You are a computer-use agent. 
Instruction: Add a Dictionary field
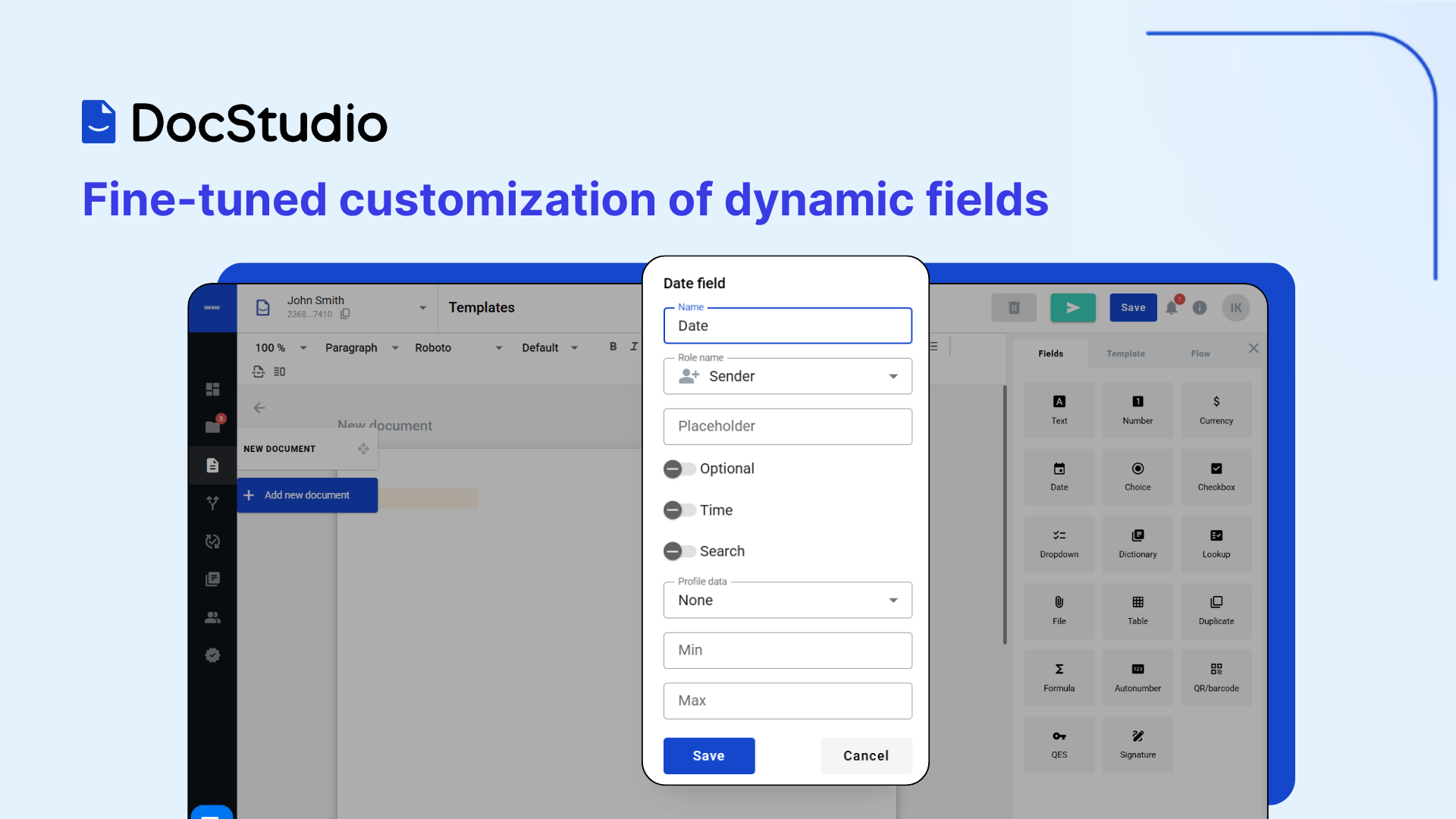click(x=1137, y=544)
